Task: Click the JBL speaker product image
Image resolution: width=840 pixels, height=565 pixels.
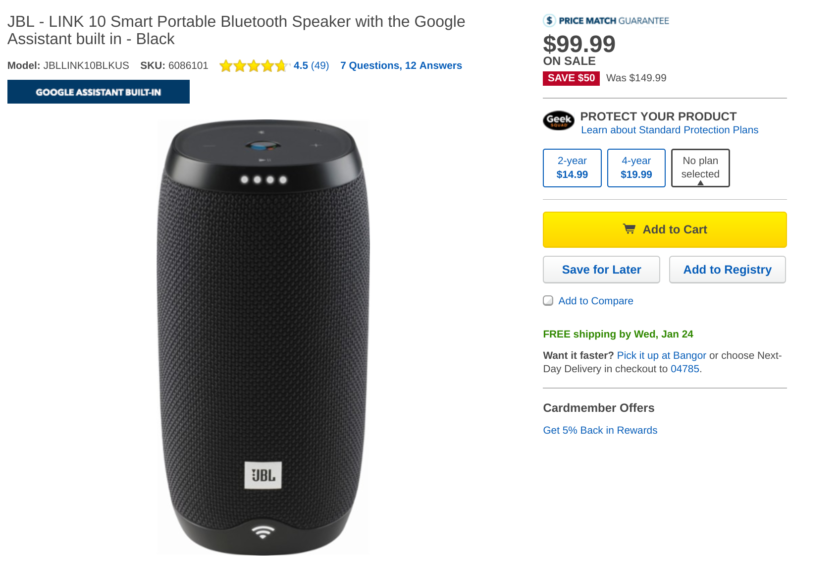Action: click(x=263, y=338)
